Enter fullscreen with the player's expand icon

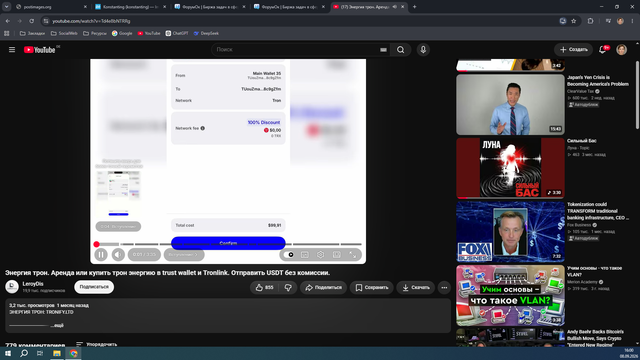pyautogui.click(x=353, y=255)
